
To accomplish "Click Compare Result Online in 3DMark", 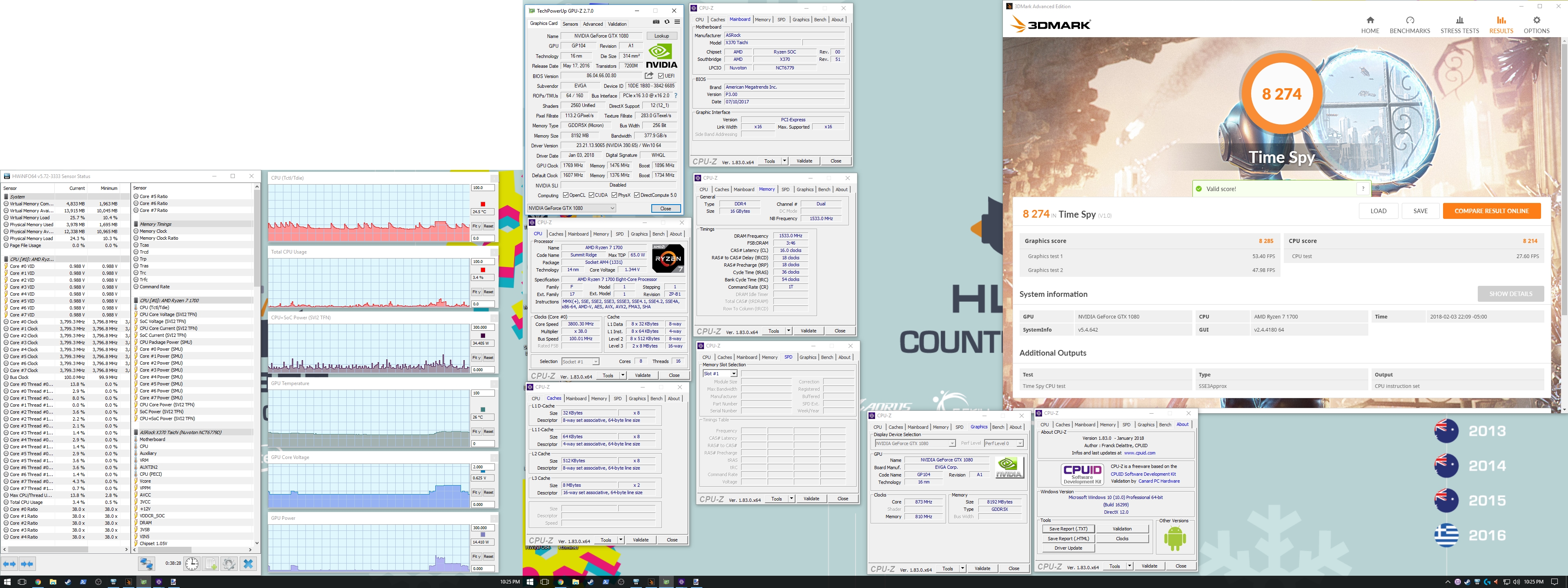I will pos(1491,211).
